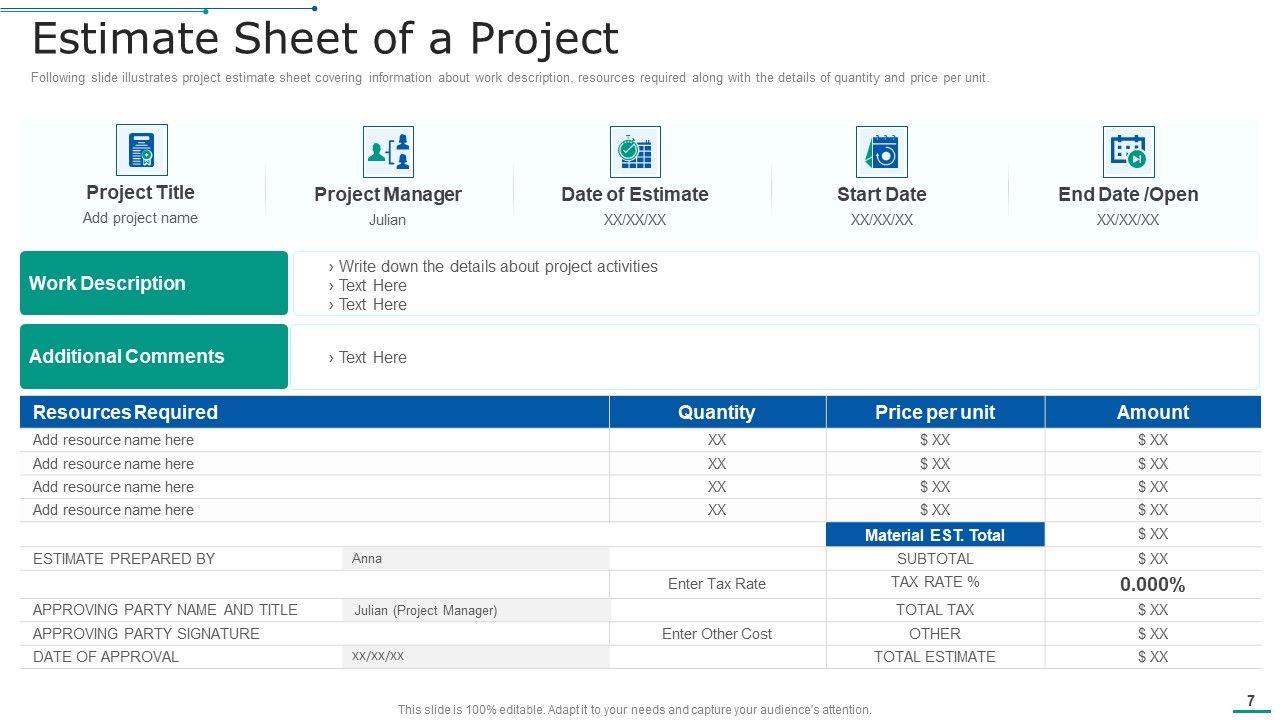The height and width of the screenshot is (720, 1280).
Task: Click 'Write down the details about project activities'
Action: (498, 266)
